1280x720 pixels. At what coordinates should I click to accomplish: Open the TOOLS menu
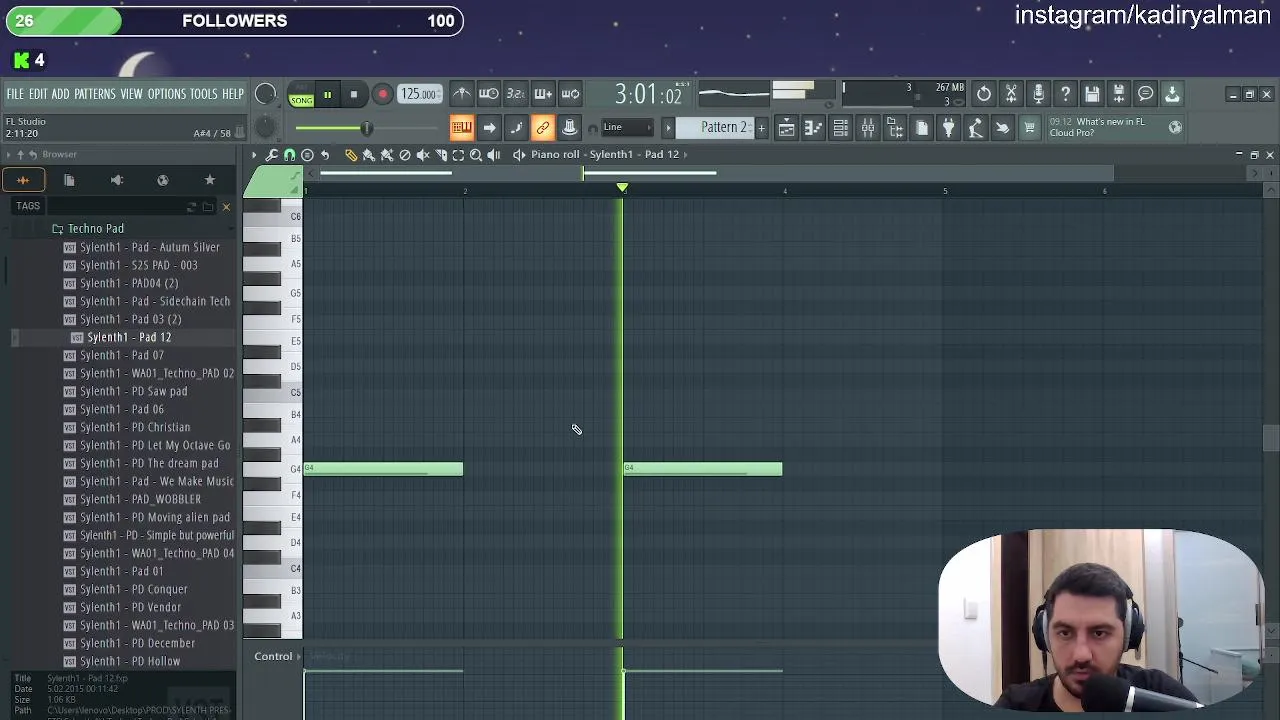(x=204, y=94)
